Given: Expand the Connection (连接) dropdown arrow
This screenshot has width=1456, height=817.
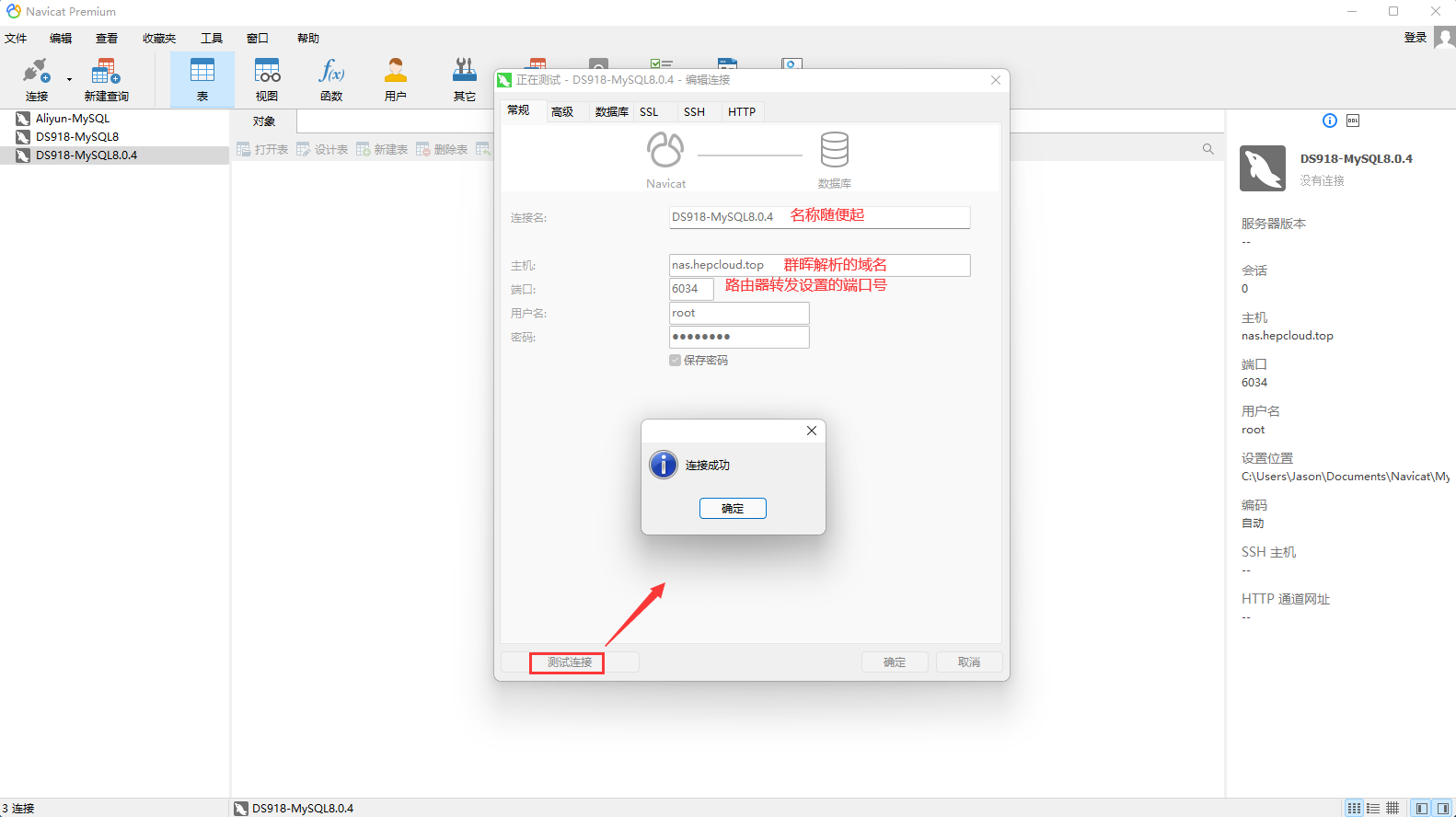Looking at the screenshot, I should [69, 80].
